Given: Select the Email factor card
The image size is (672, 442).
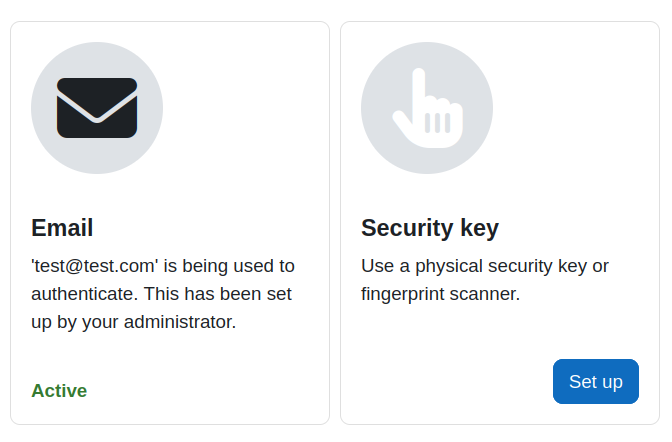Looking at the screenshot, I should pyautogui.click(x=170, y=223).
